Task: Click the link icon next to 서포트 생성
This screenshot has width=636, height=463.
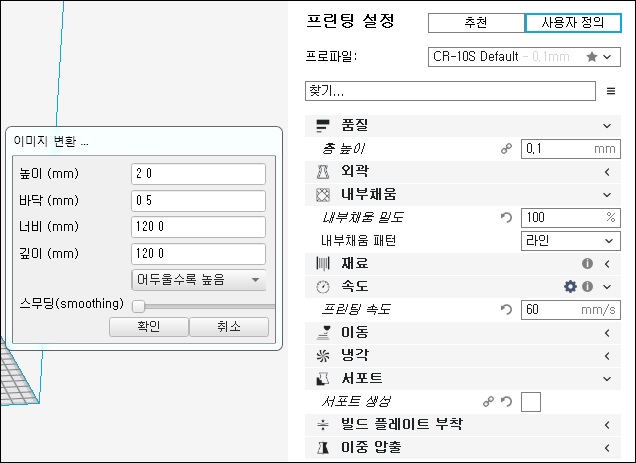Action: 488,402
